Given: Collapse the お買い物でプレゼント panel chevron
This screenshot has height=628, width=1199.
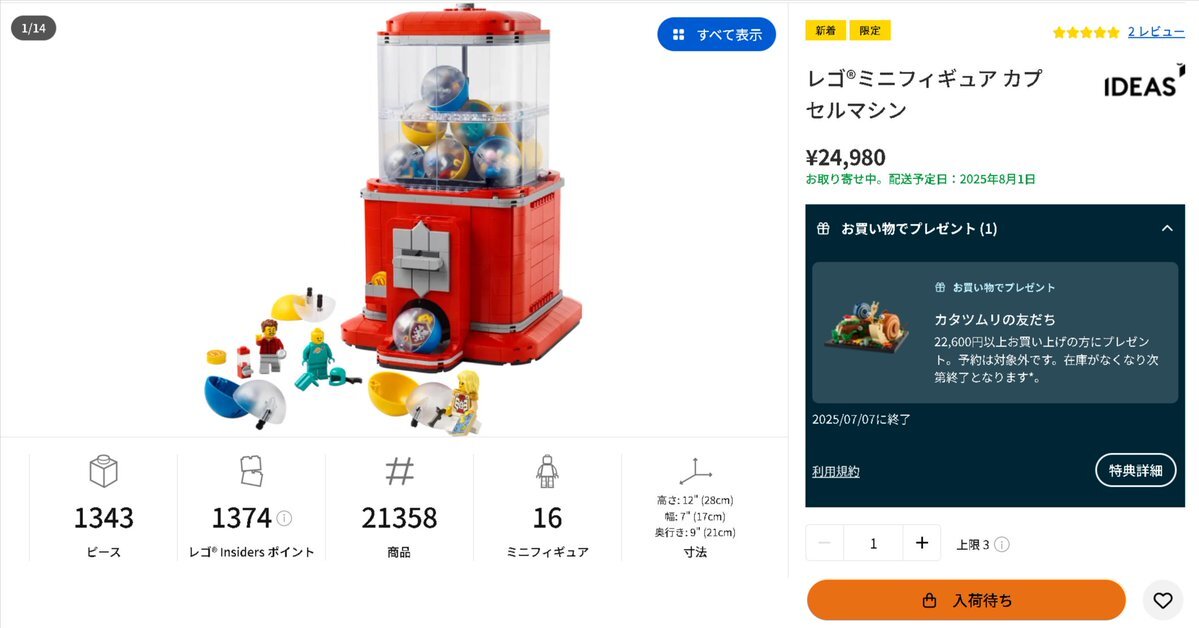Looking at the screenshot, I should coord(1167,228).
